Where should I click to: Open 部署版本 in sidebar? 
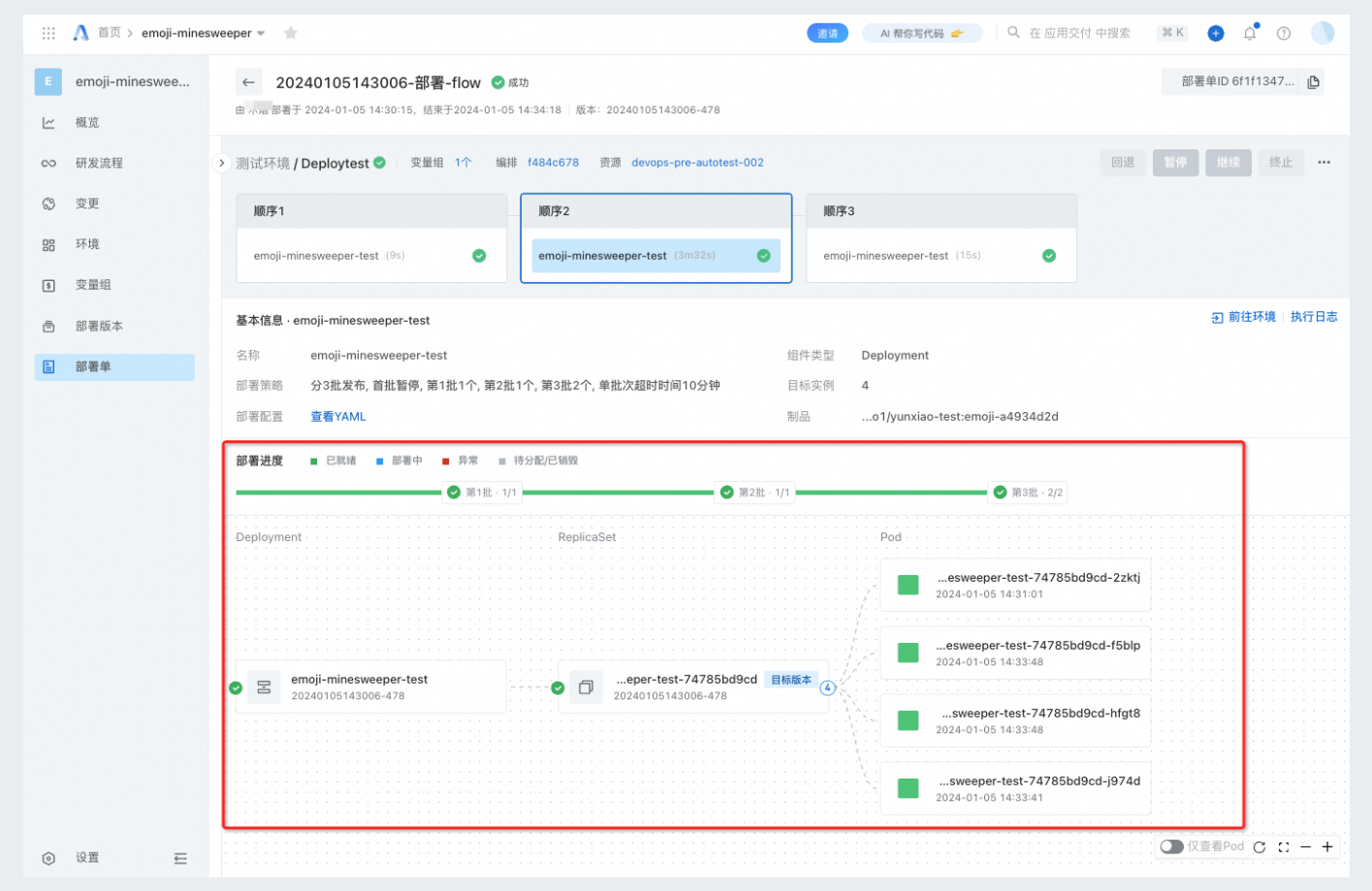click(114, 326)
